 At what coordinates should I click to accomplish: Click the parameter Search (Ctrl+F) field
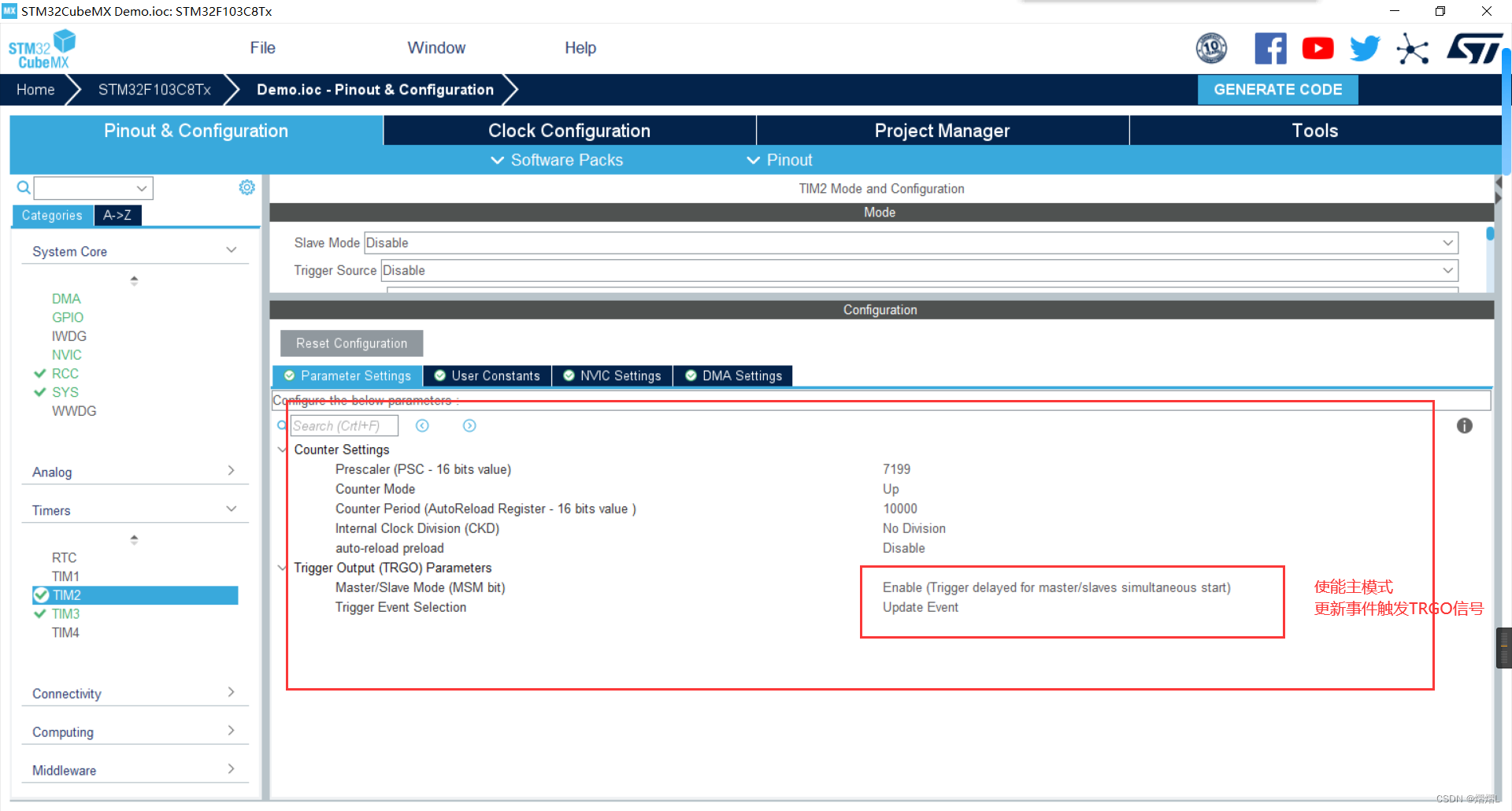tap(344, 426)
